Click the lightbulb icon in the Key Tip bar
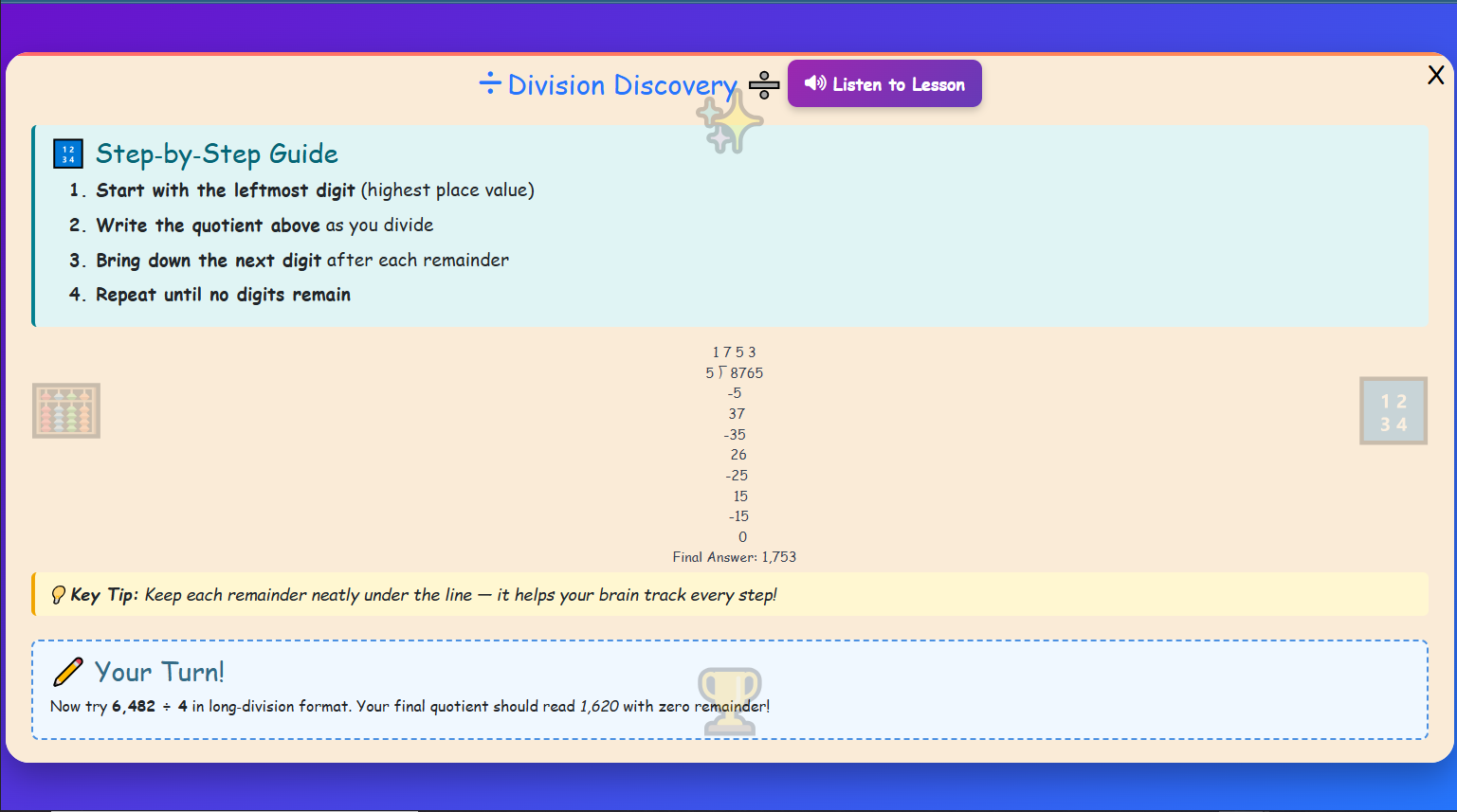The height and width of the screenshot is (812, 1457). 58,594
